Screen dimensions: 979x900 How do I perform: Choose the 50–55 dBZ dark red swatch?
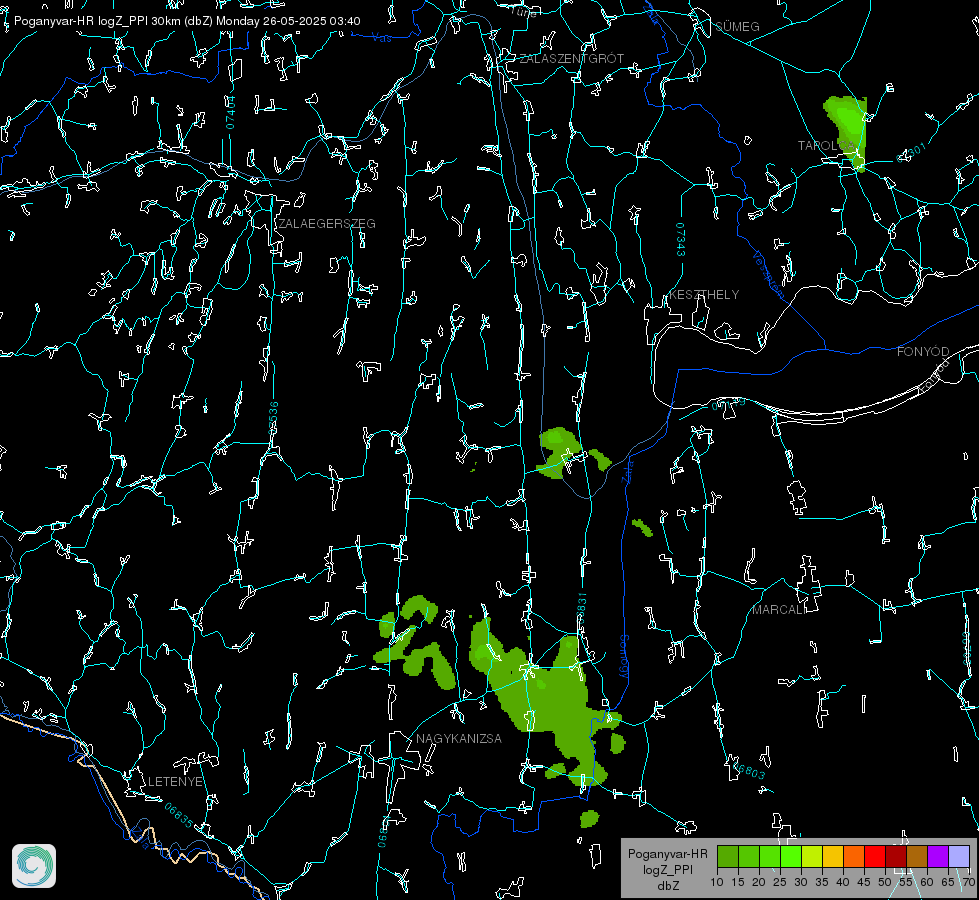(x=896, y=856)
